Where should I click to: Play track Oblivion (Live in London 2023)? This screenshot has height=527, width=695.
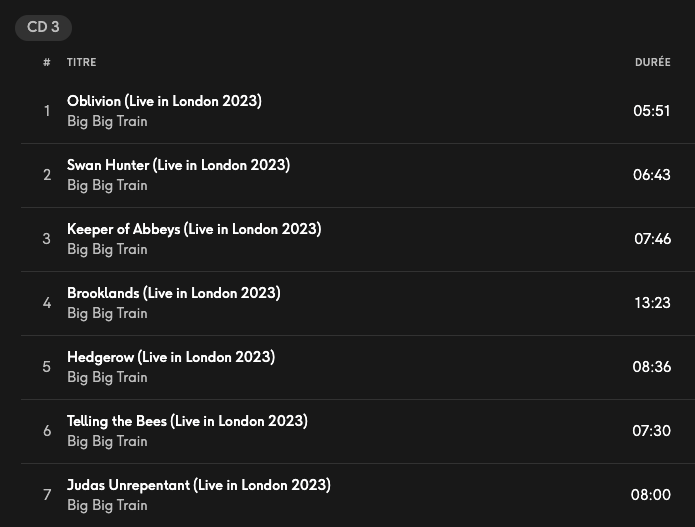pyautogui.click(x=164, y=101)
